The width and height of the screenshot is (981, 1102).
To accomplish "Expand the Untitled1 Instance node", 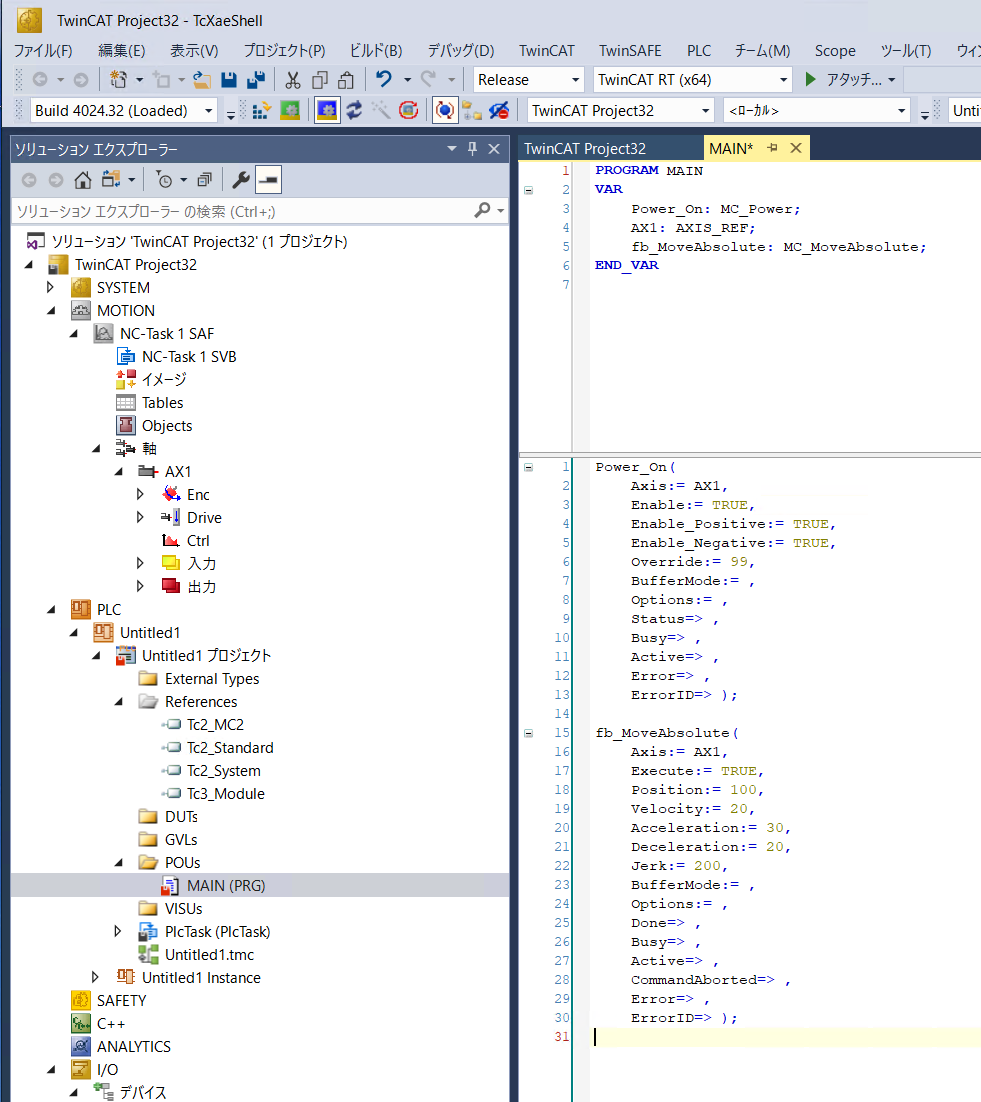I will (x=95, y=977).
